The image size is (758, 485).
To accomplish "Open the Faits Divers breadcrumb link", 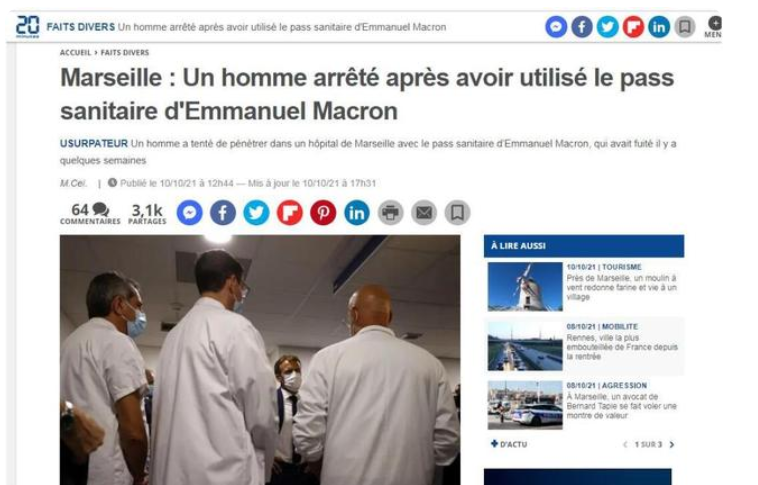I will [125, 53].
